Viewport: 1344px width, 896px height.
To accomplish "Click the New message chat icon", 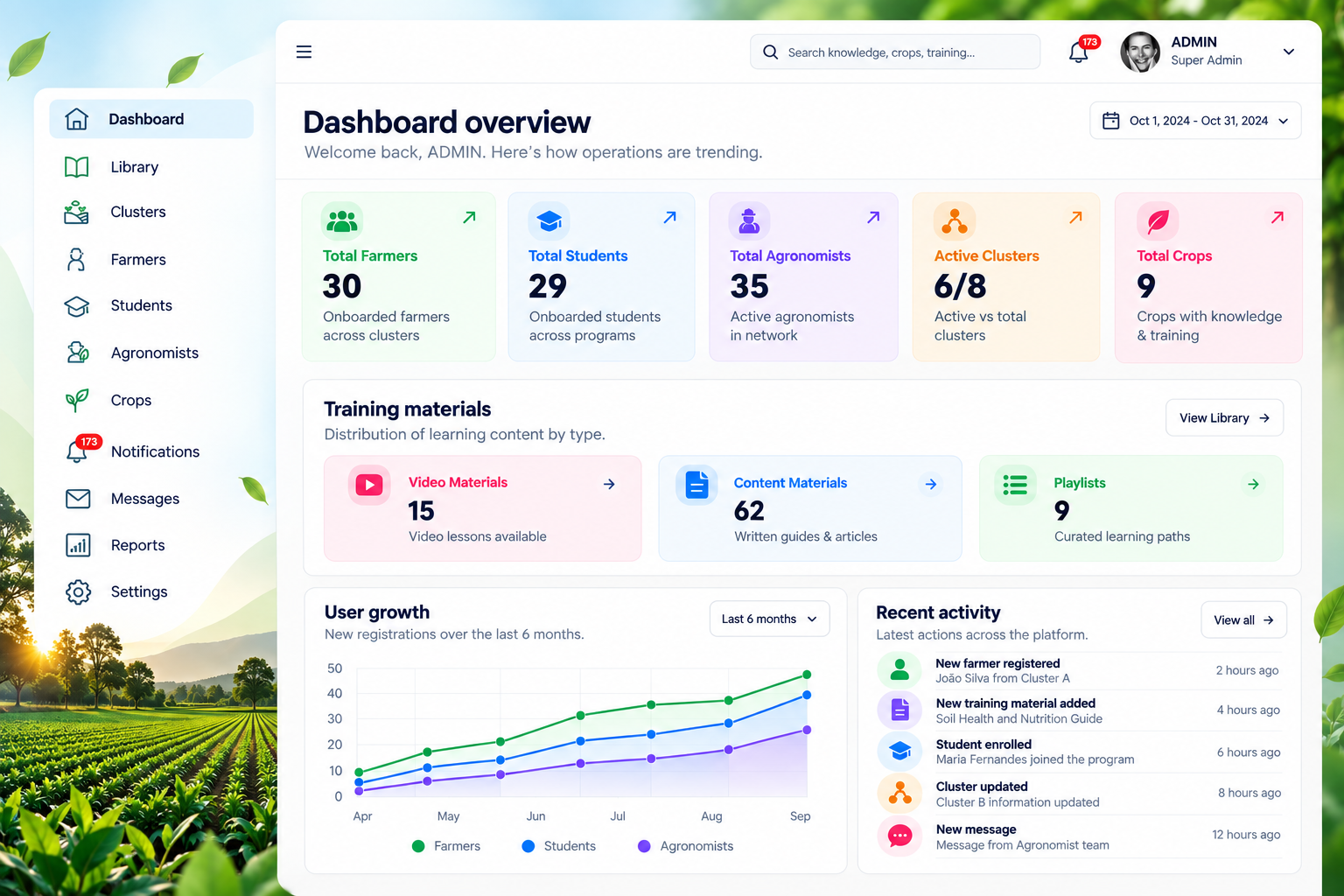I will coord(899,836).
